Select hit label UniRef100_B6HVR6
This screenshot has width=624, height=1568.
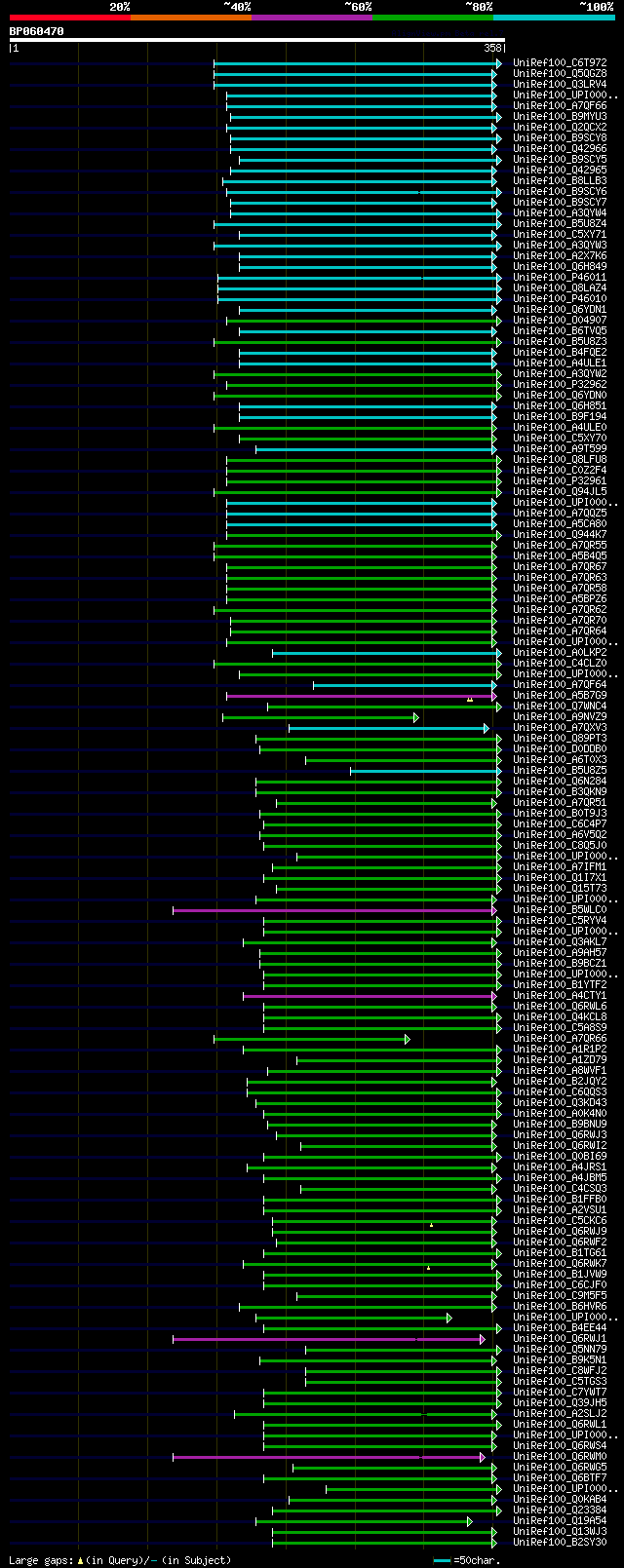pos(560,1306)
